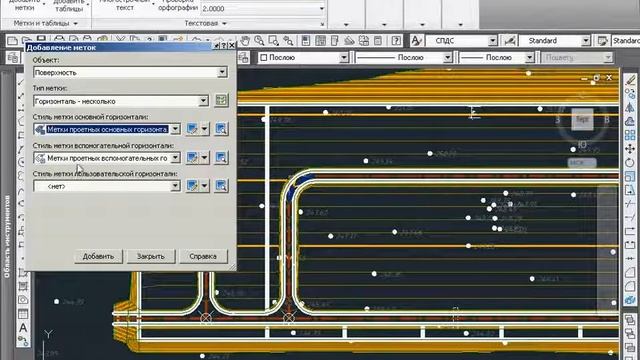640x360 pixels.
Task: Select the Offset tool
Action: click(x=630, y=121)
